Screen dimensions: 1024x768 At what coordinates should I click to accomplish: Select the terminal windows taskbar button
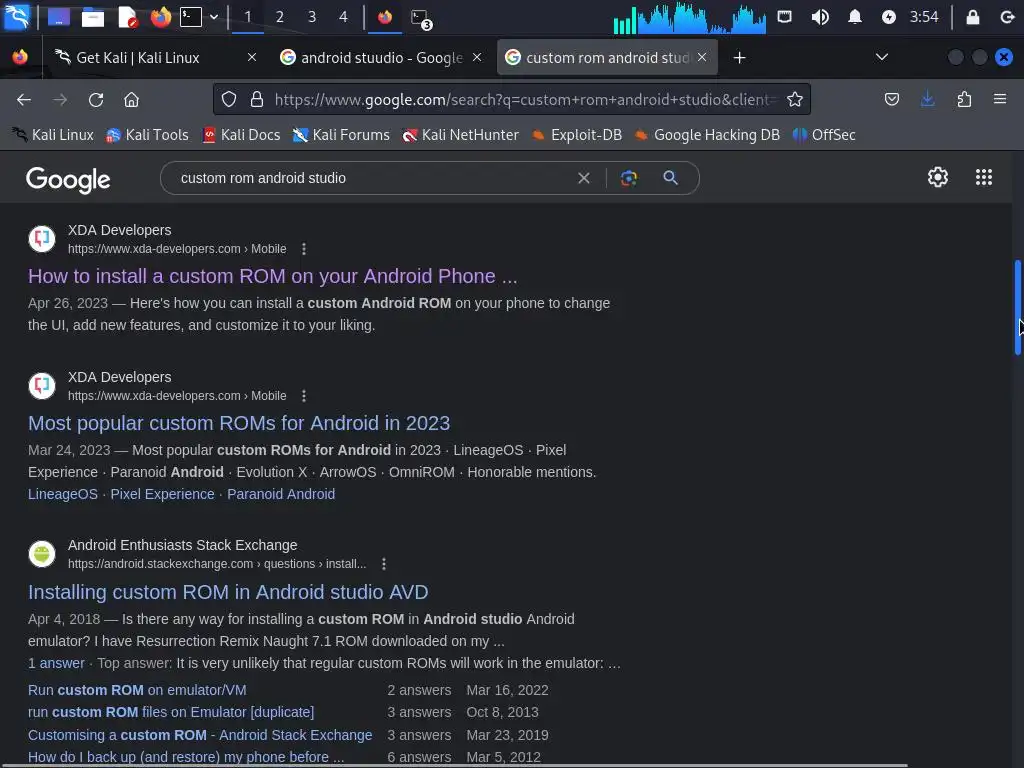coord(421,18)
